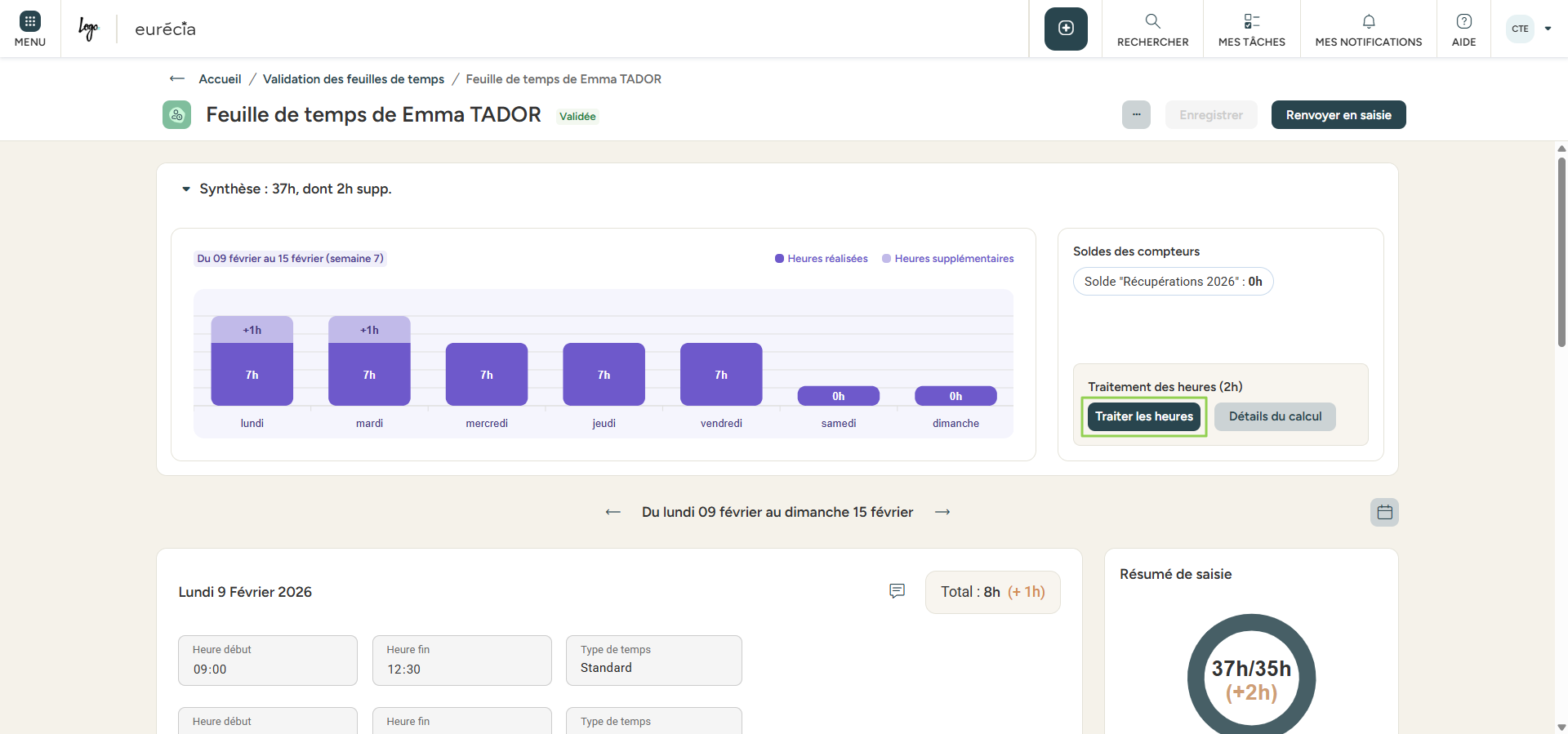Open Mes Tâches task list
Image resolution: width=1568 pixels, height=734 pixels.
tap(1251, 29)
